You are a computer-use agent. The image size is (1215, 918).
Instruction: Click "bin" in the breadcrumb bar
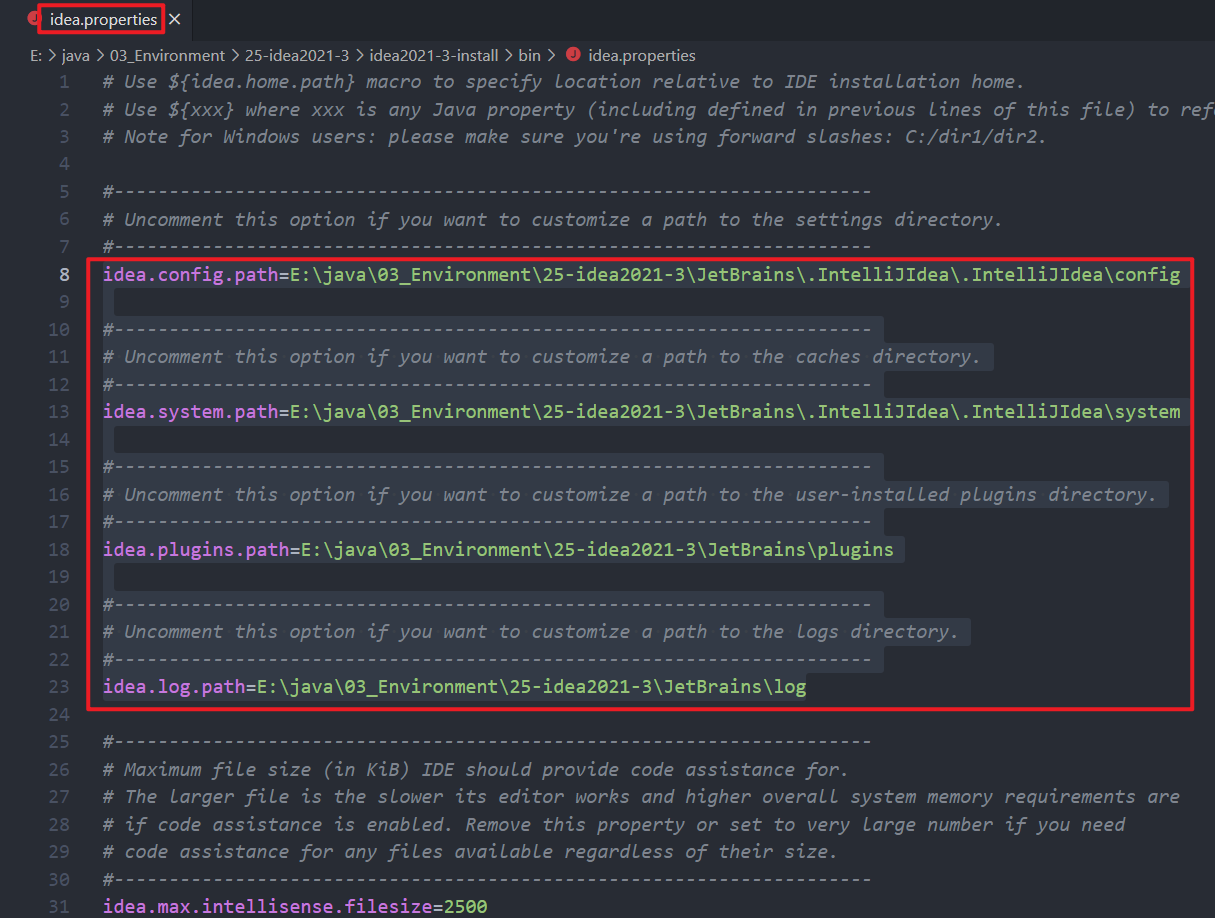coord(528,55)
